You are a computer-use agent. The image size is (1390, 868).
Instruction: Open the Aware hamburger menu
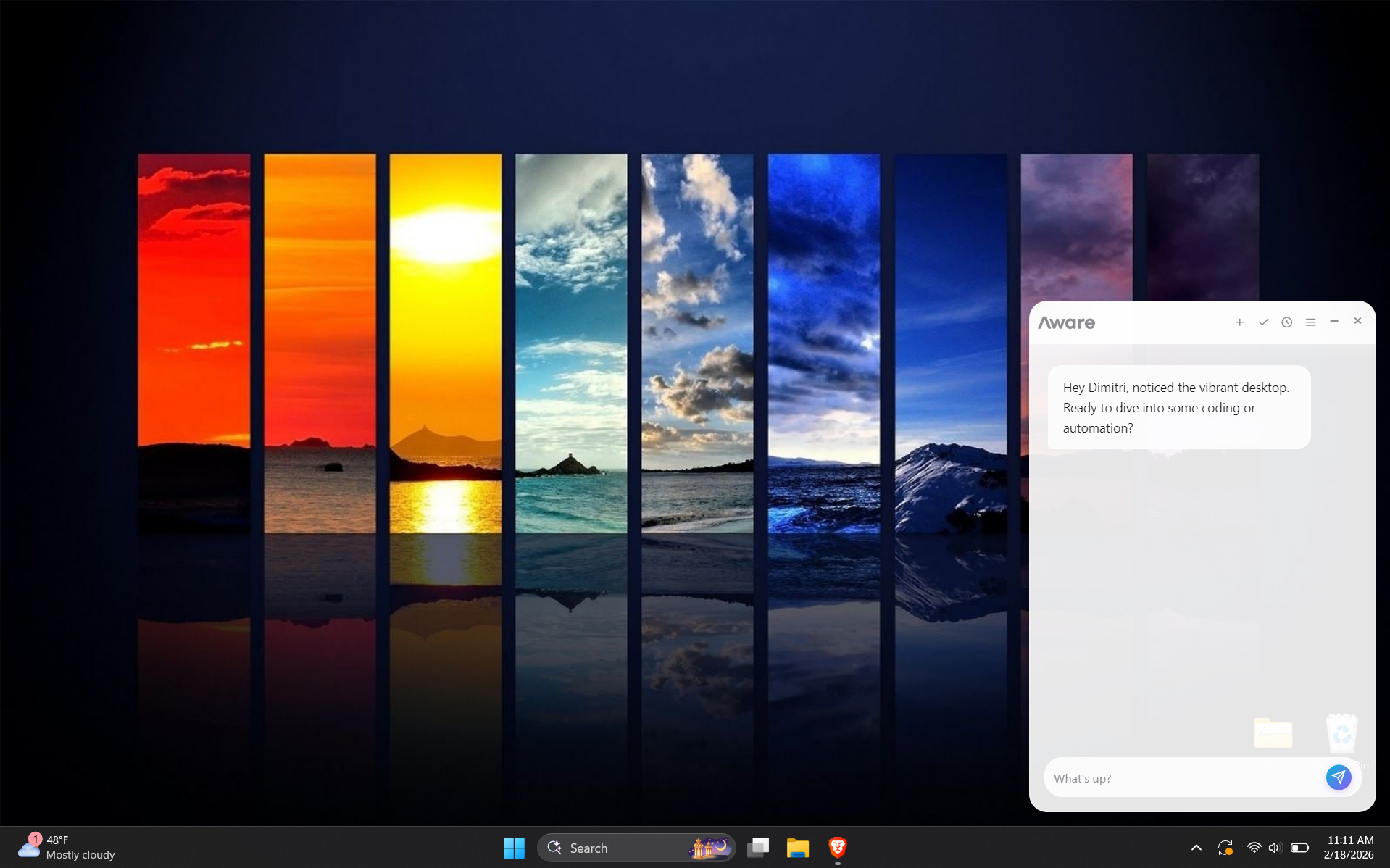(1310, 322)
